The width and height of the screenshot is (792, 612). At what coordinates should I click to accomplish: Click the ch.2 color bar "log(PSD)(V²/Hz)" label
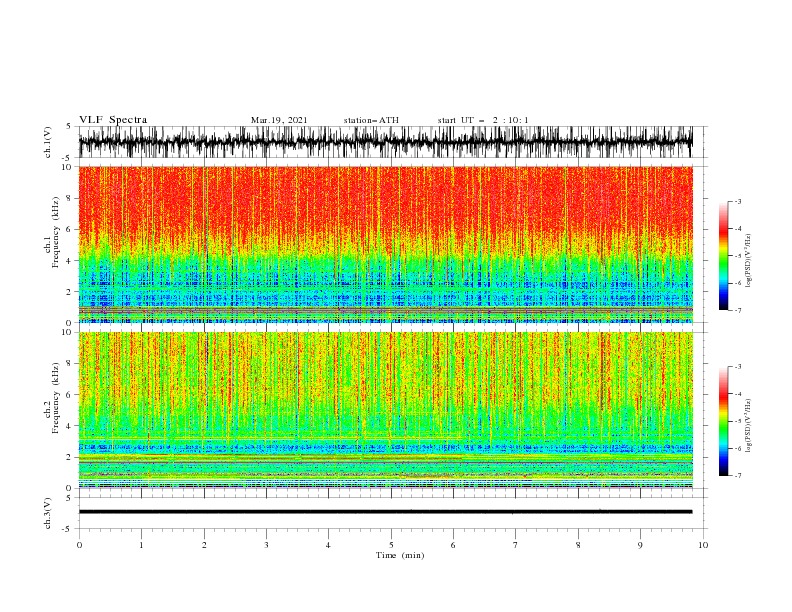pyautogui.click(x=749, y=426)
